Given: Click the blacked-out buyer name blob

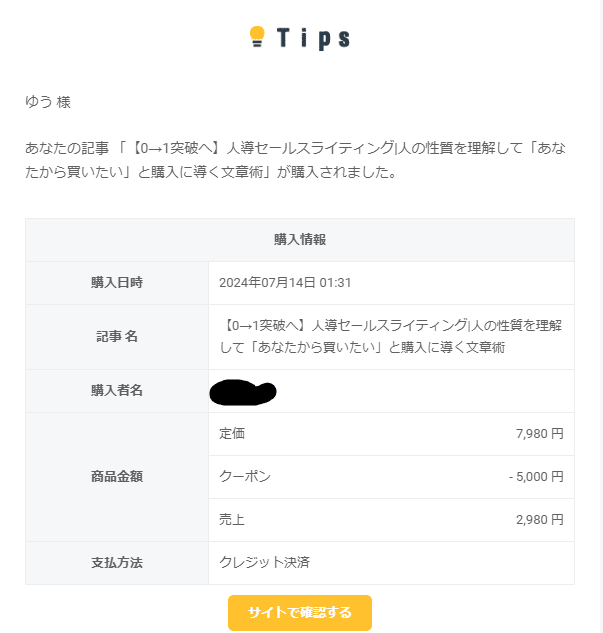Looking at the screenshot, I should tap(243, 392).
